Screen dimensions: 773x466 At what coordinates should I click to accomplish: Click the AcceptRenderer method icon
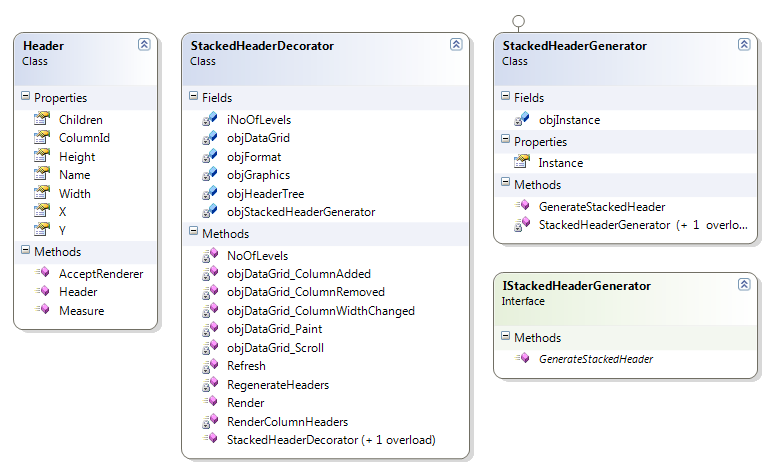[x=42, y=273]
